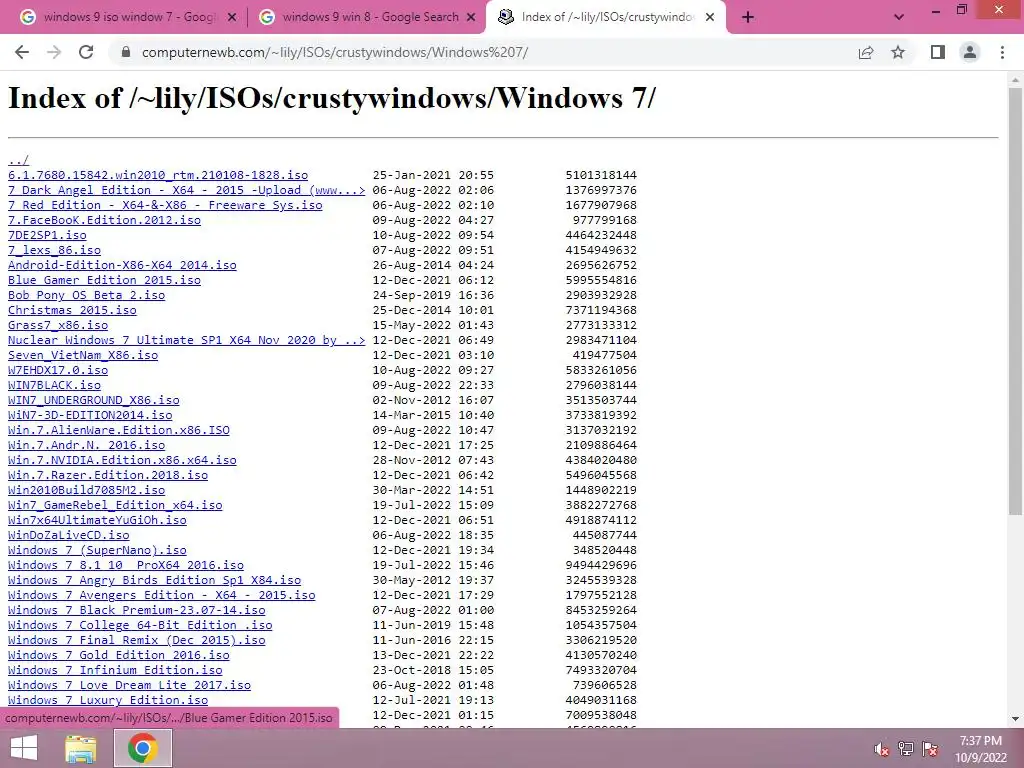Open the Chrome profile menu
The image size is (1024, 768).
pos(970,52)
